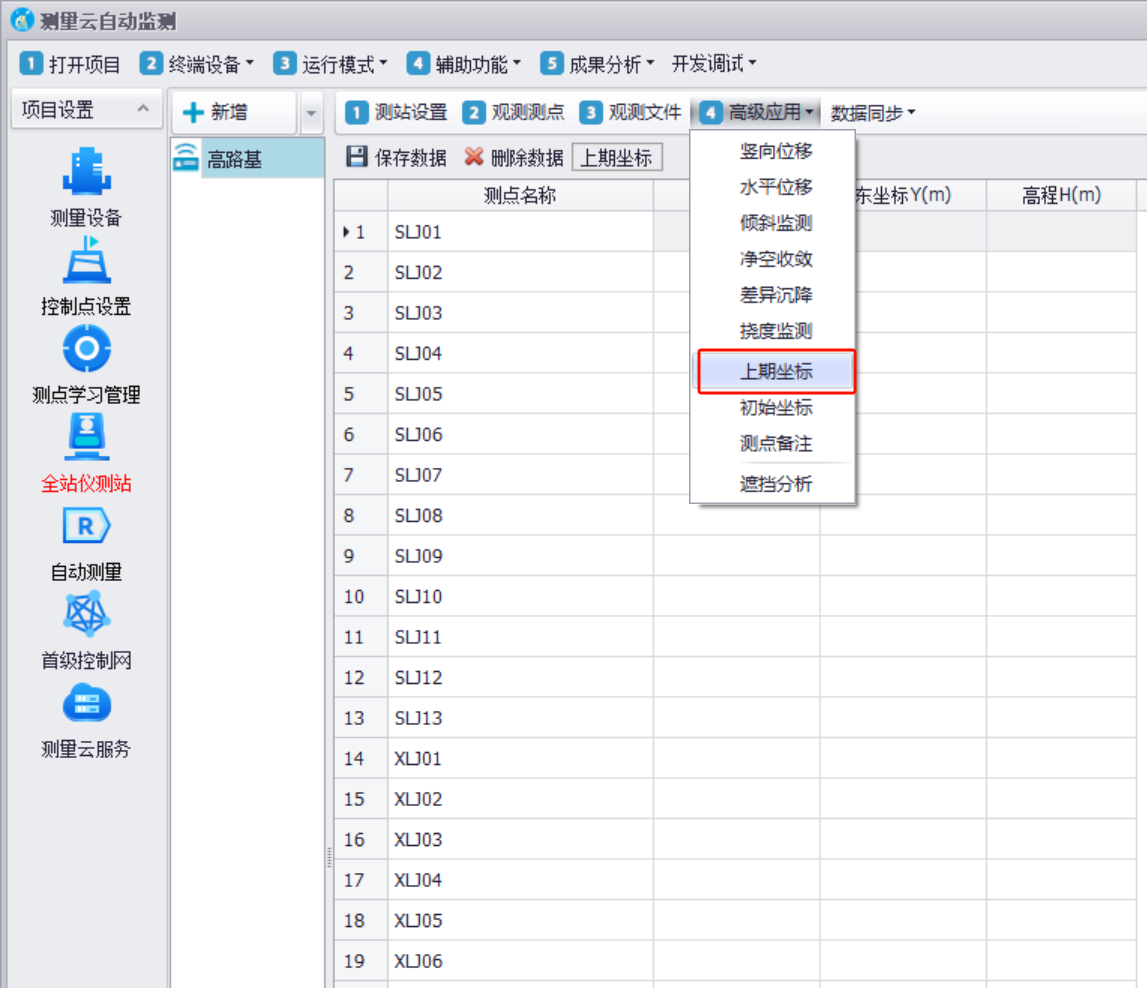Image resolution: width=1147 pixels, height=988 pixels.
Task: Select the 首级控制网 network icon
Action: pos(86,614)
